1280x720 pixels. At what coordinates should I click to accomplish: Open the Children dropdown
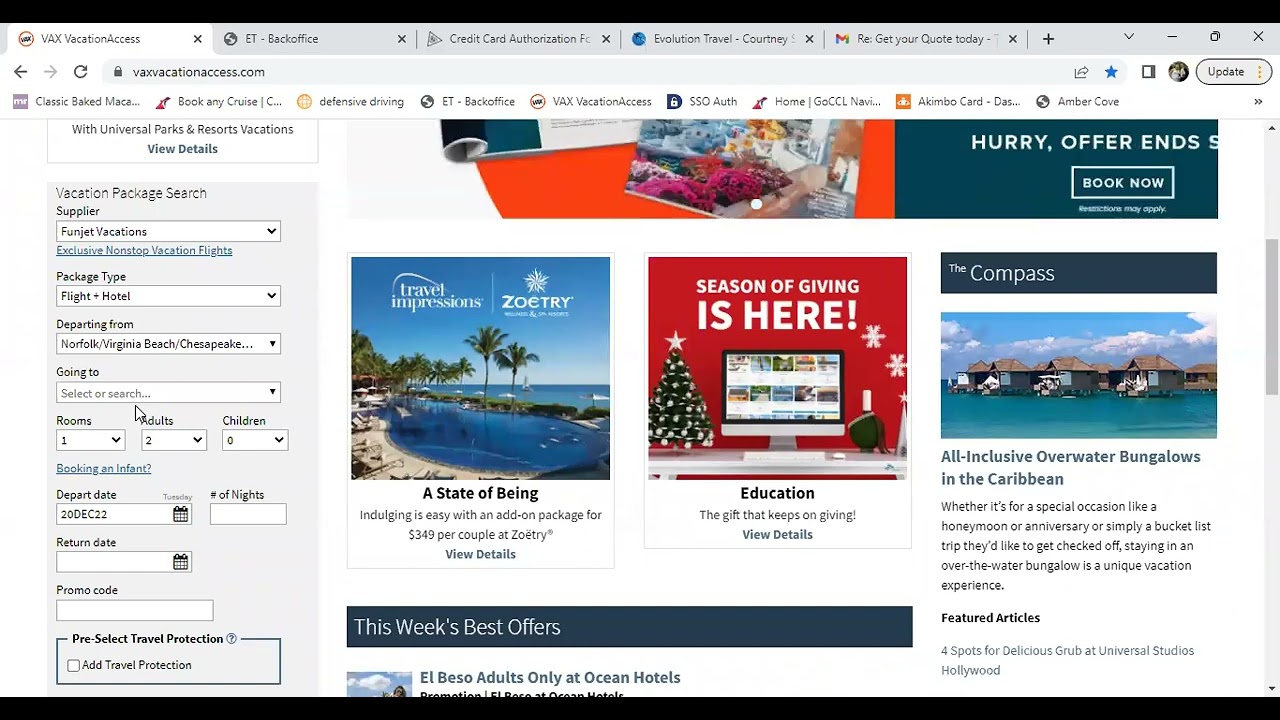[x=255, y=440]
